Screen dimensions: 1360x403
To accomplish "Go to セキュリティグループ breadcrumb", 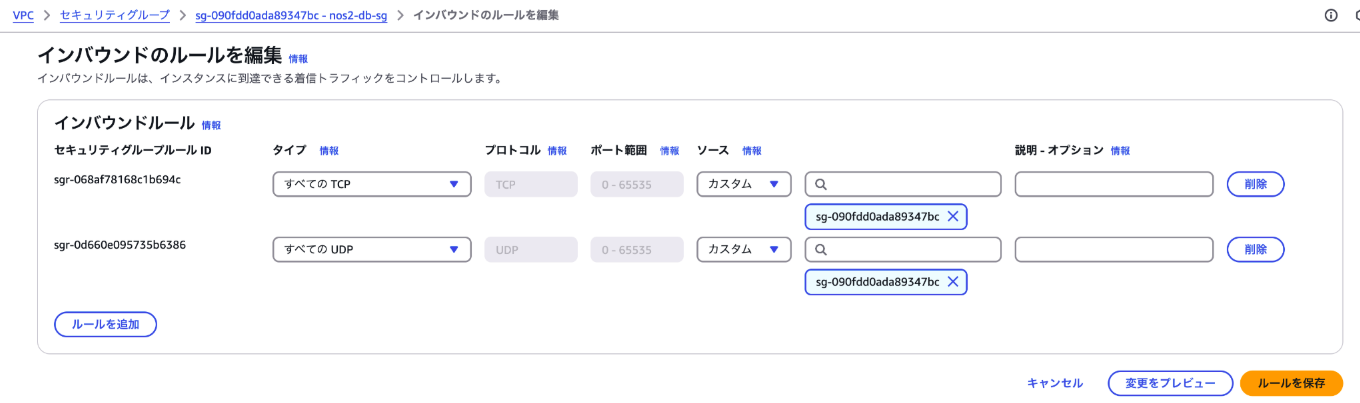I will [115, 15].
